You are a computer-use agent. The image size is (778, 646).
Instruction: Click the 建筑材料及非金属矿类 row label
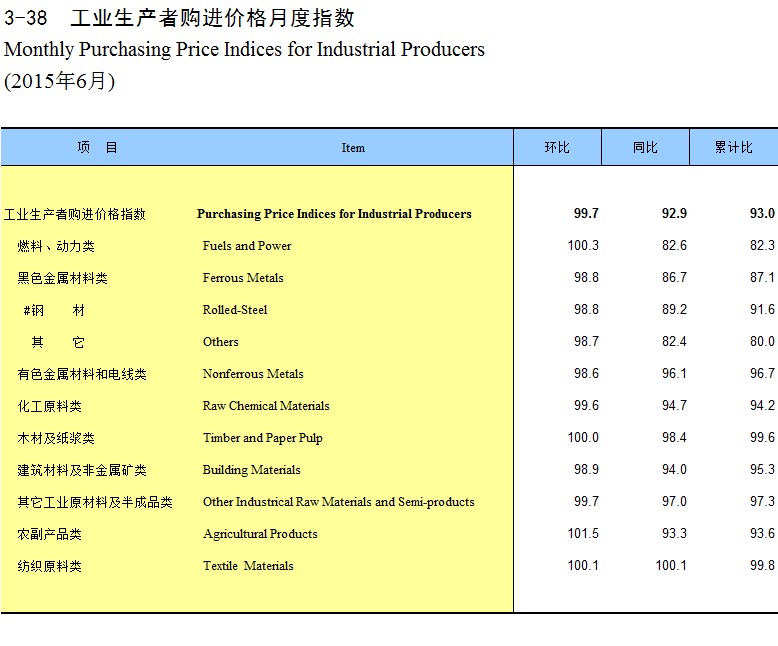point(82,470)
